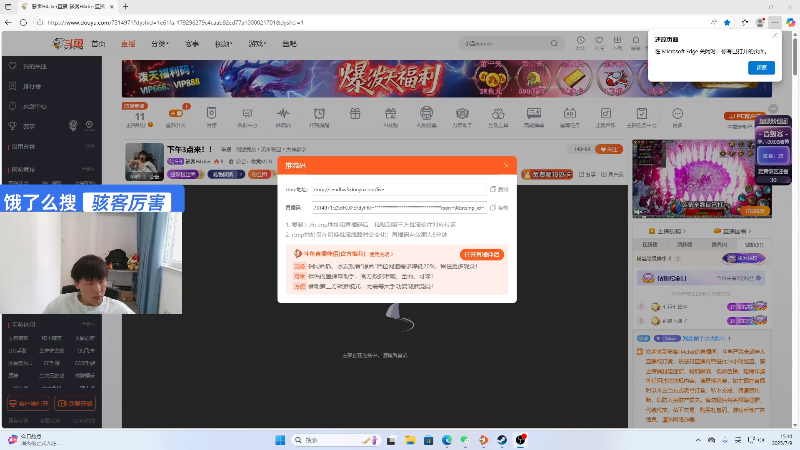
Task: Open the 首页 home tab
Action: (98, 44)
